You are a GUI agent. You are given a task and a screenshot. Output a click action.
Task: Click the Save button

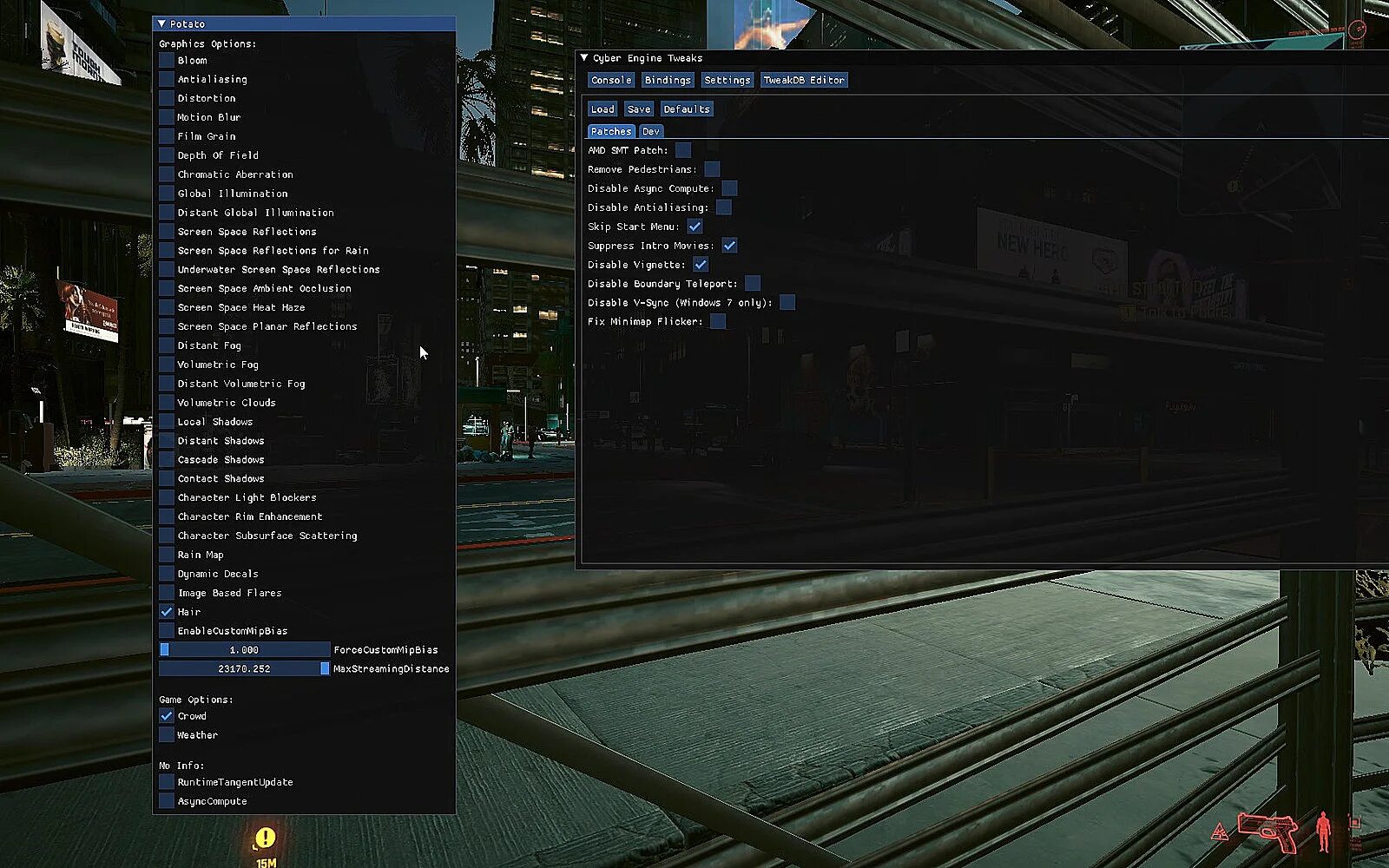tap(639, 109)
